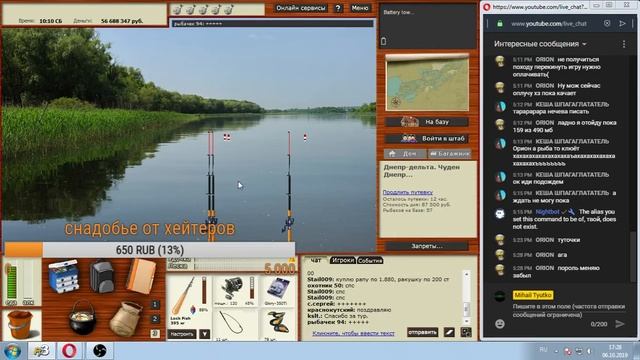Viewport: 640px width, 360px height.
Task: Show hidden system tray icons arrow
Action: coord(556,351)
